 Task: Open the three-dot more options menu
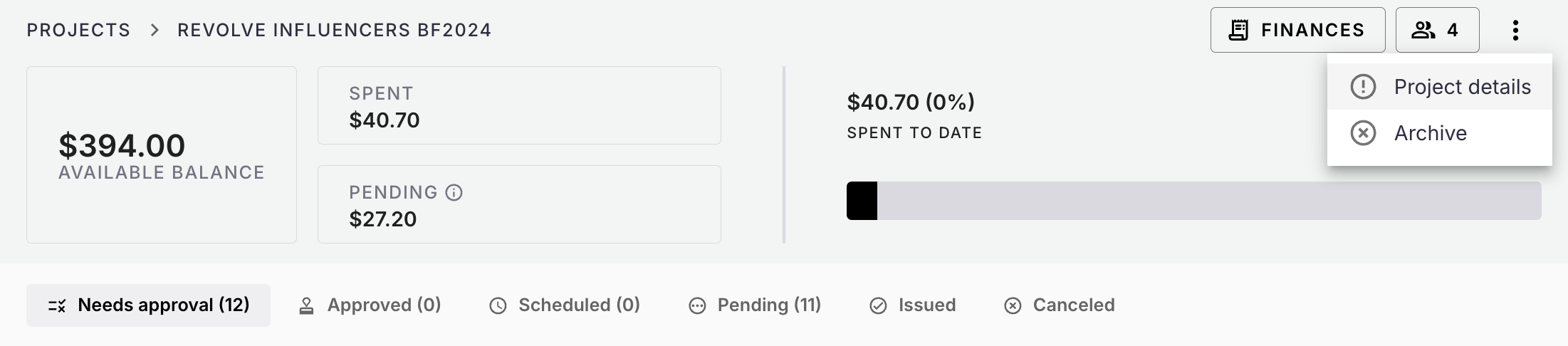1515,30
